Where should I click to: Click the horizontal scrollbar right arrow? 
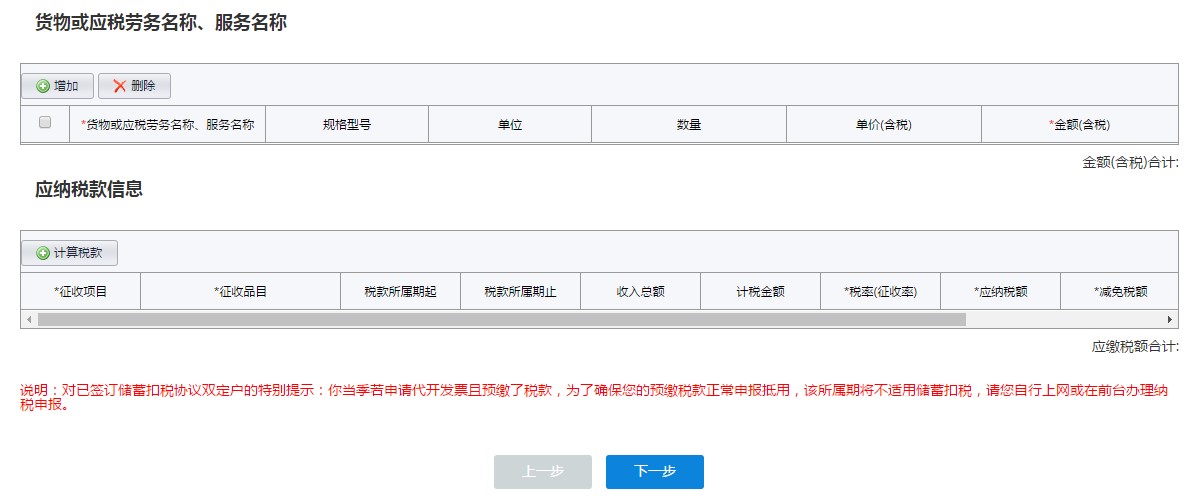pyautogui.click(x=1170, y=319)
